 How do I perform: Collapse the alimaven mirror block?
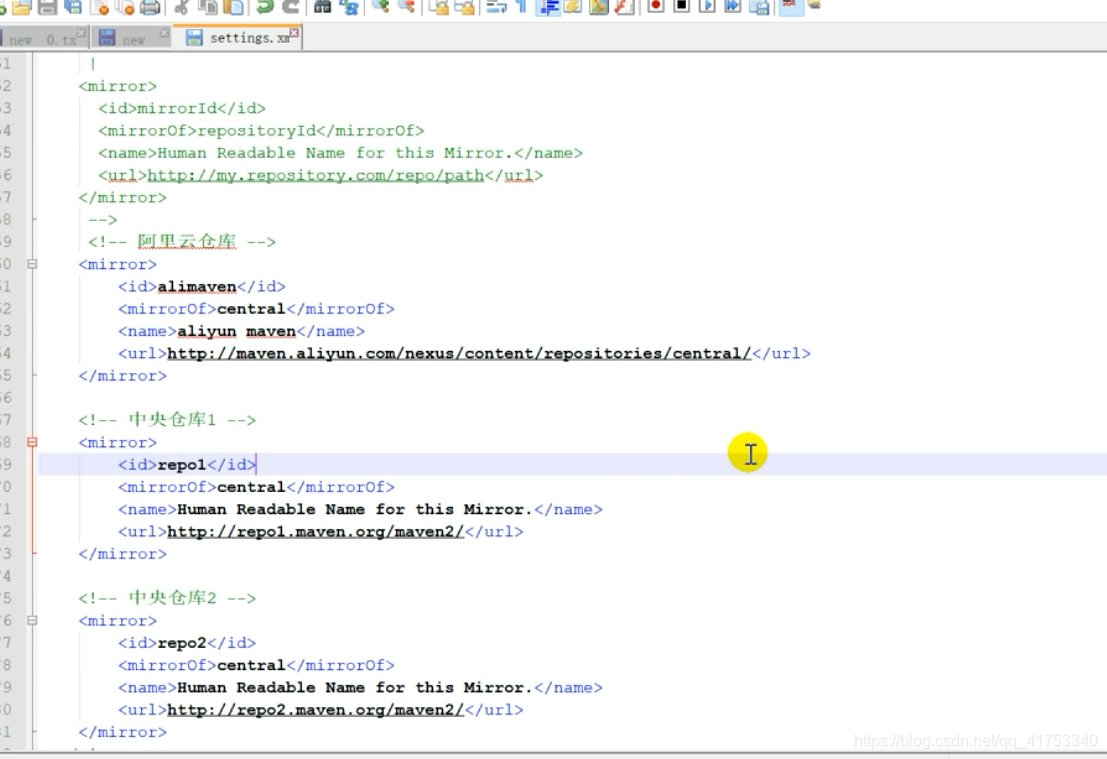[32, 263]
